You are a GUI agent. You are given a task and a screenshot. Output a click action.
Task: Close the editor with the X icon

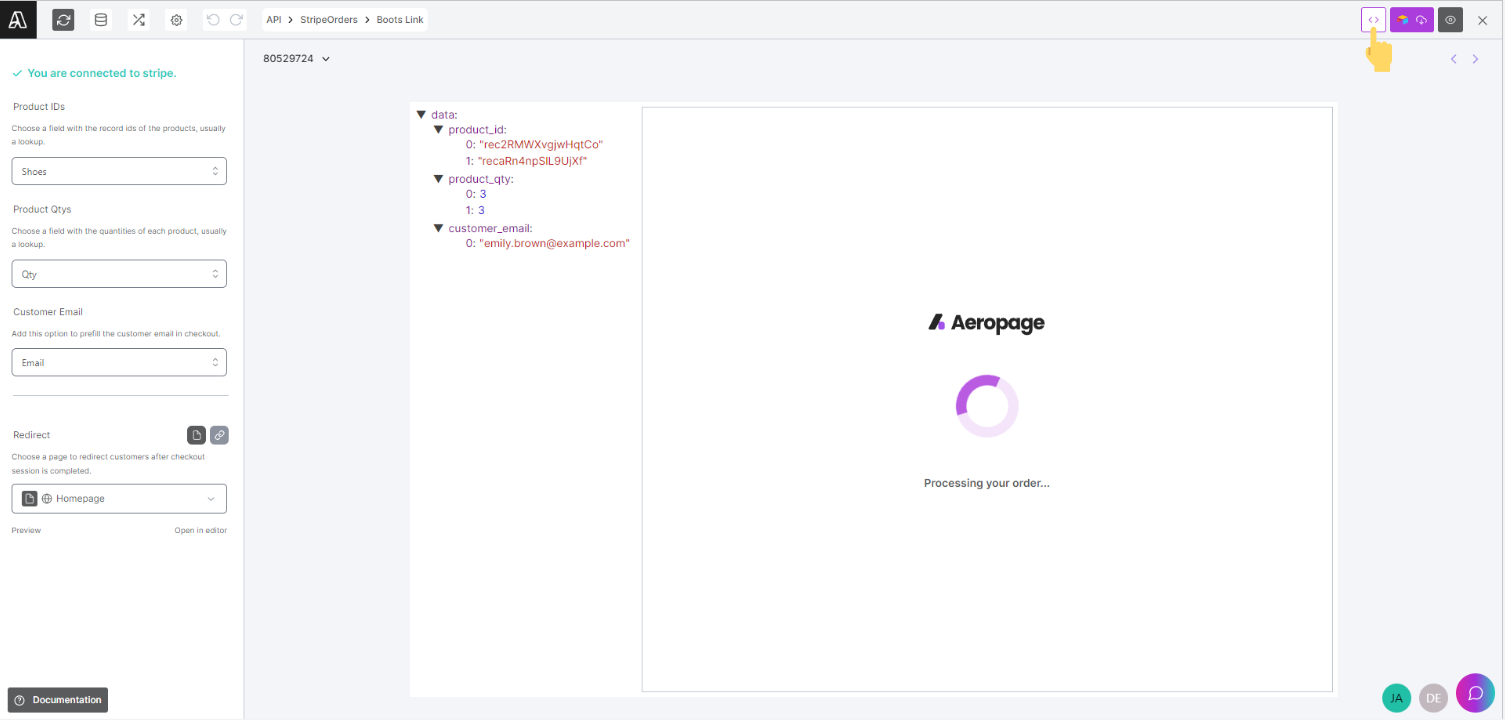click(x=1483, y=20)
